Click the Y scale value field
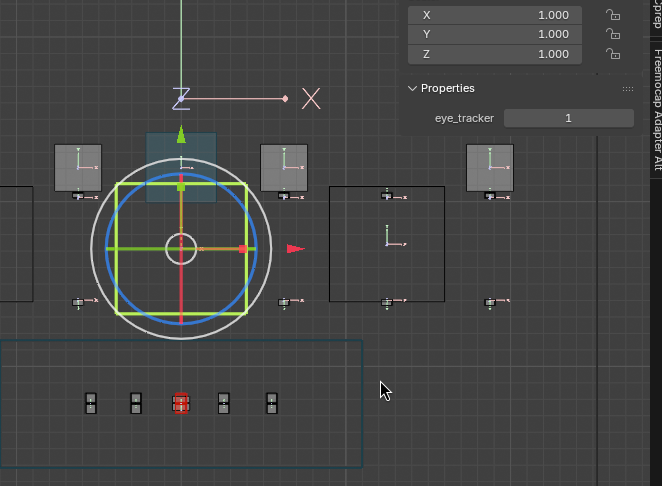The width and height of the screenshot is (662, 486). (495, 34)
